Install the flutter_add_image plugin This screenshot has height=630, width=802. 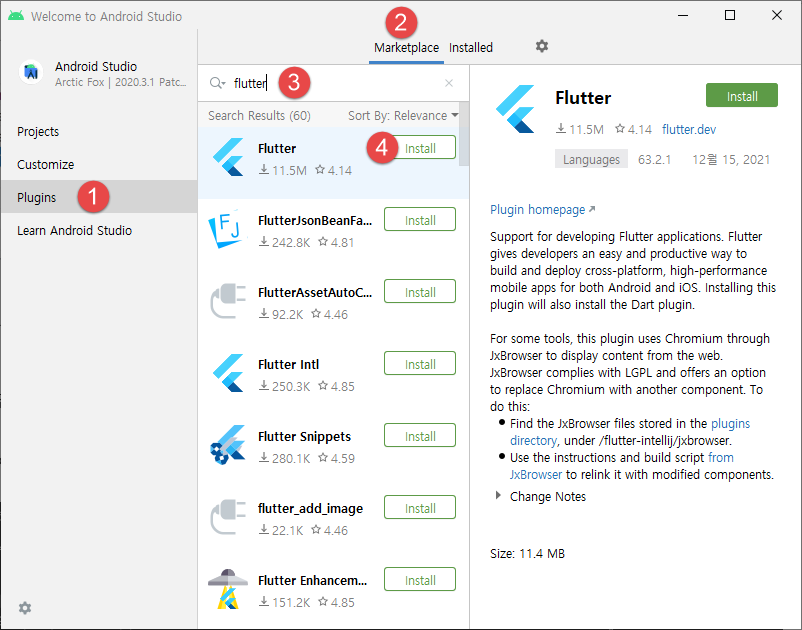tap(420, 508)
